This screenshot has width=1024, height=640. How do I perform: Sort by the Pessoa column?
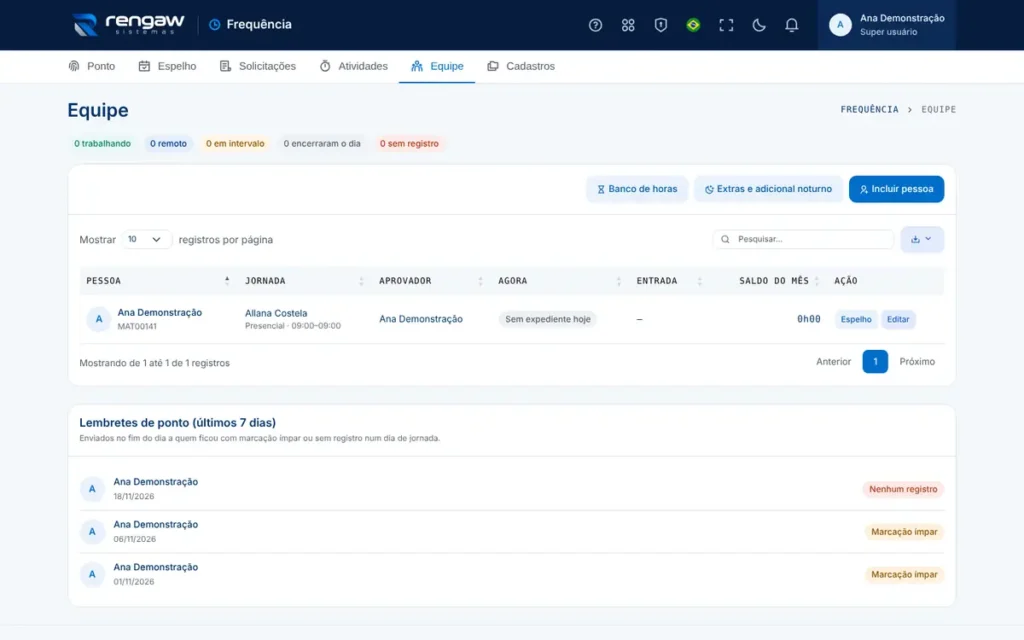pyautogui.click(x=157, y=281)
